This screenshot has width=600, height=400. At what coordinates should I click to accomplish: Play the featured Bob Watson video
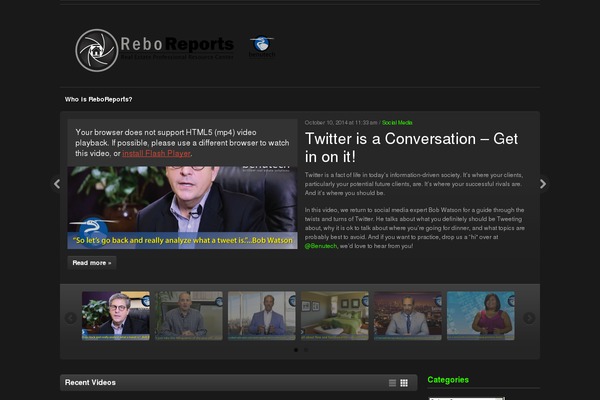[x=183, y=207]
